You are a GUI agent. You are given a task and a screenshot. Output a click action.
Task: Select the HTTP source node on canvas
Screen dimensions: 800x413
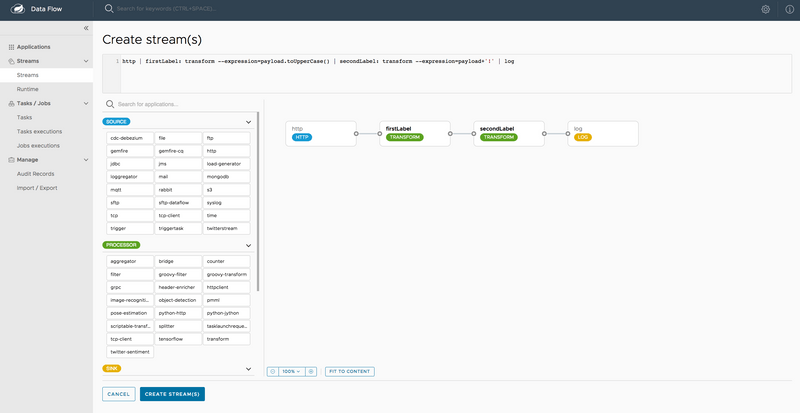pyautogui.click(x=320, y=134)
